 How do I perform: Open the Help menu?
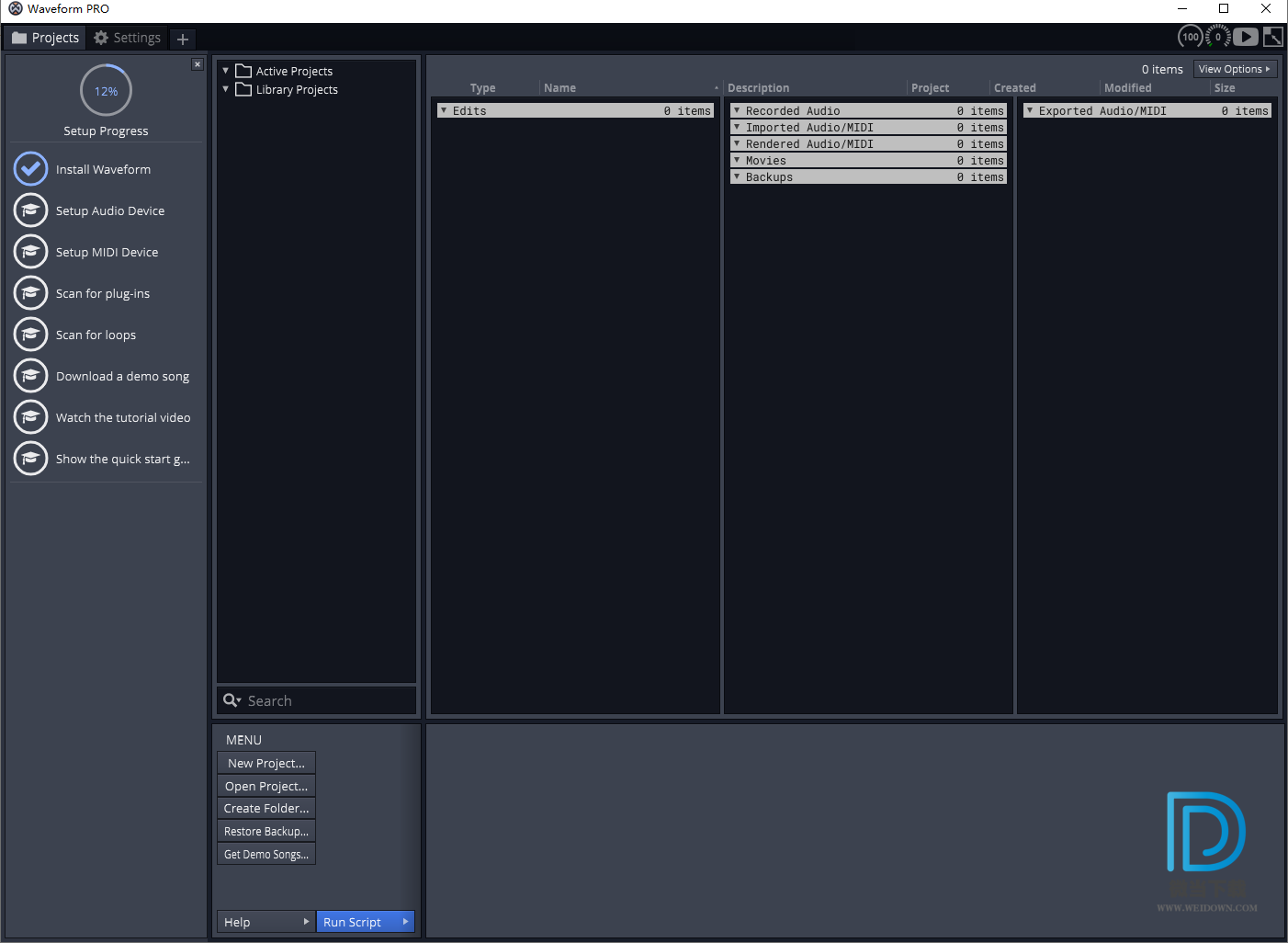click(266, 922)
